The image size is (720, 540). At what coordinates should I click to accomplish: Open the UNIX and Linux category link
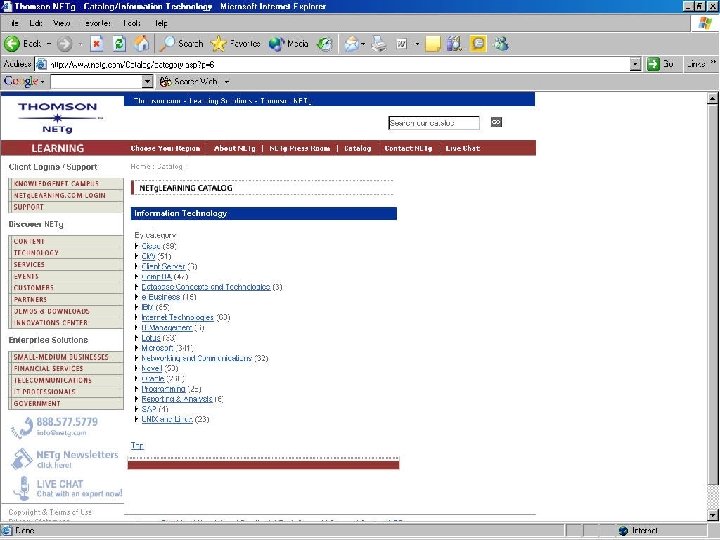pos(167,419)
